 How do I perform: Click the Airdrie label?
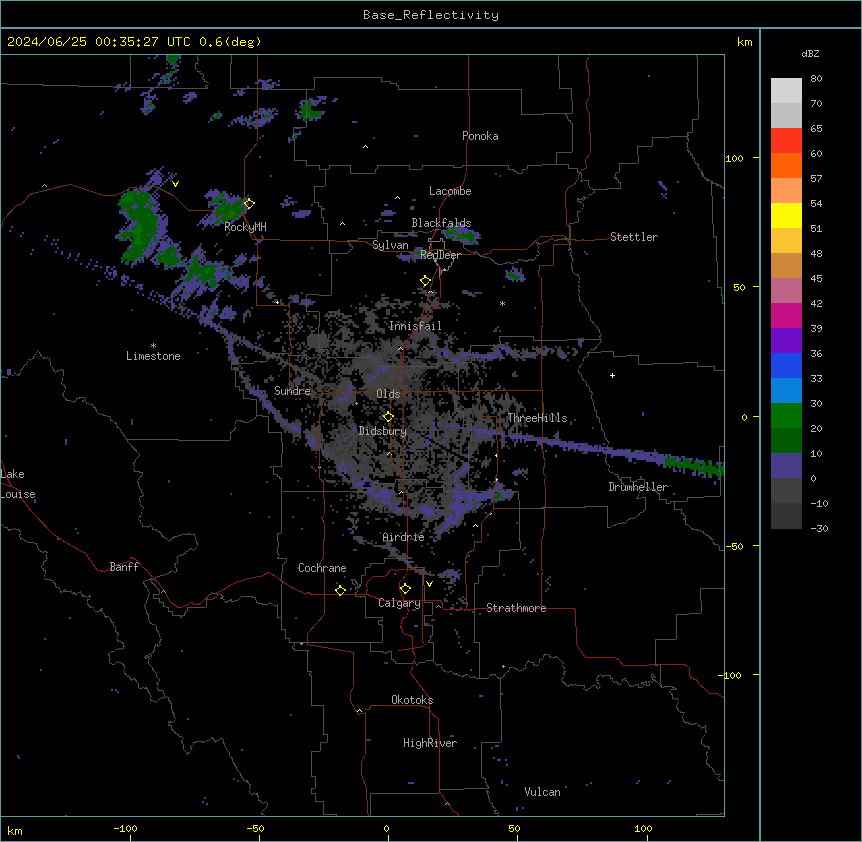[x=403, y=537]
